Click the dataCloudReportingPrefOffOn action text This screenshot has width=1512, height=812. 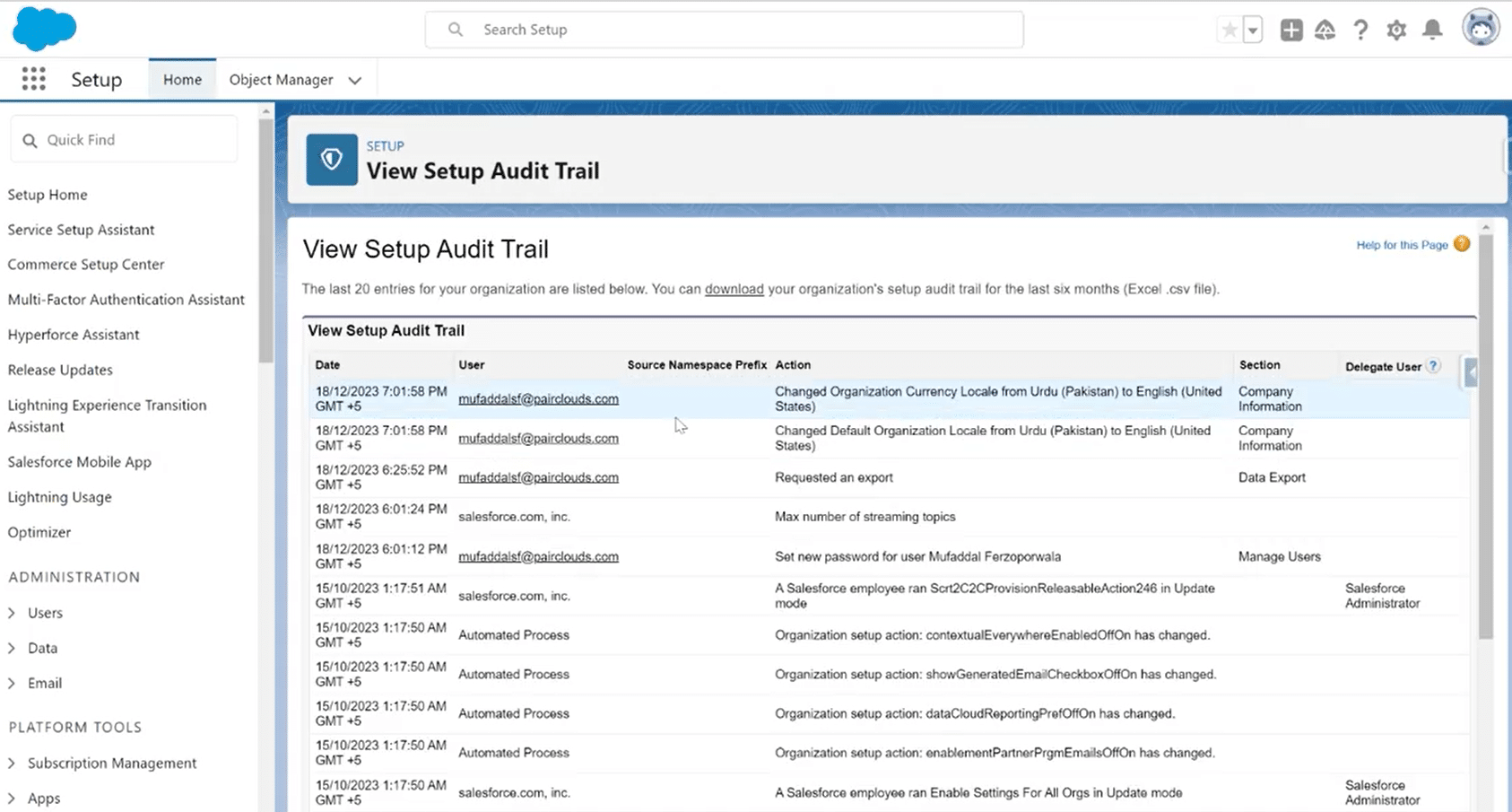(975, 714)
